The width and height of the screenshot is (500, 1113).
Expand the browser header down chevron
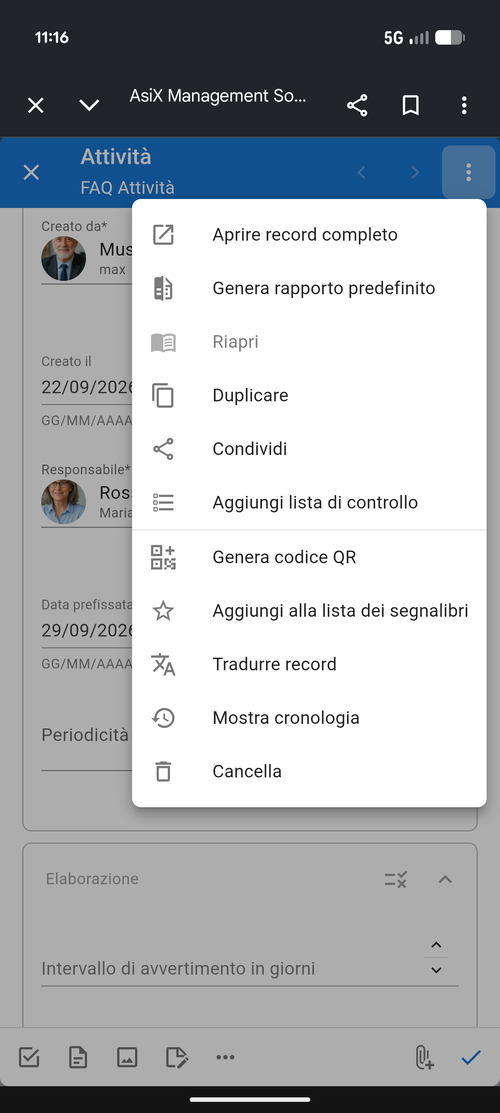(x=89, y=106)
